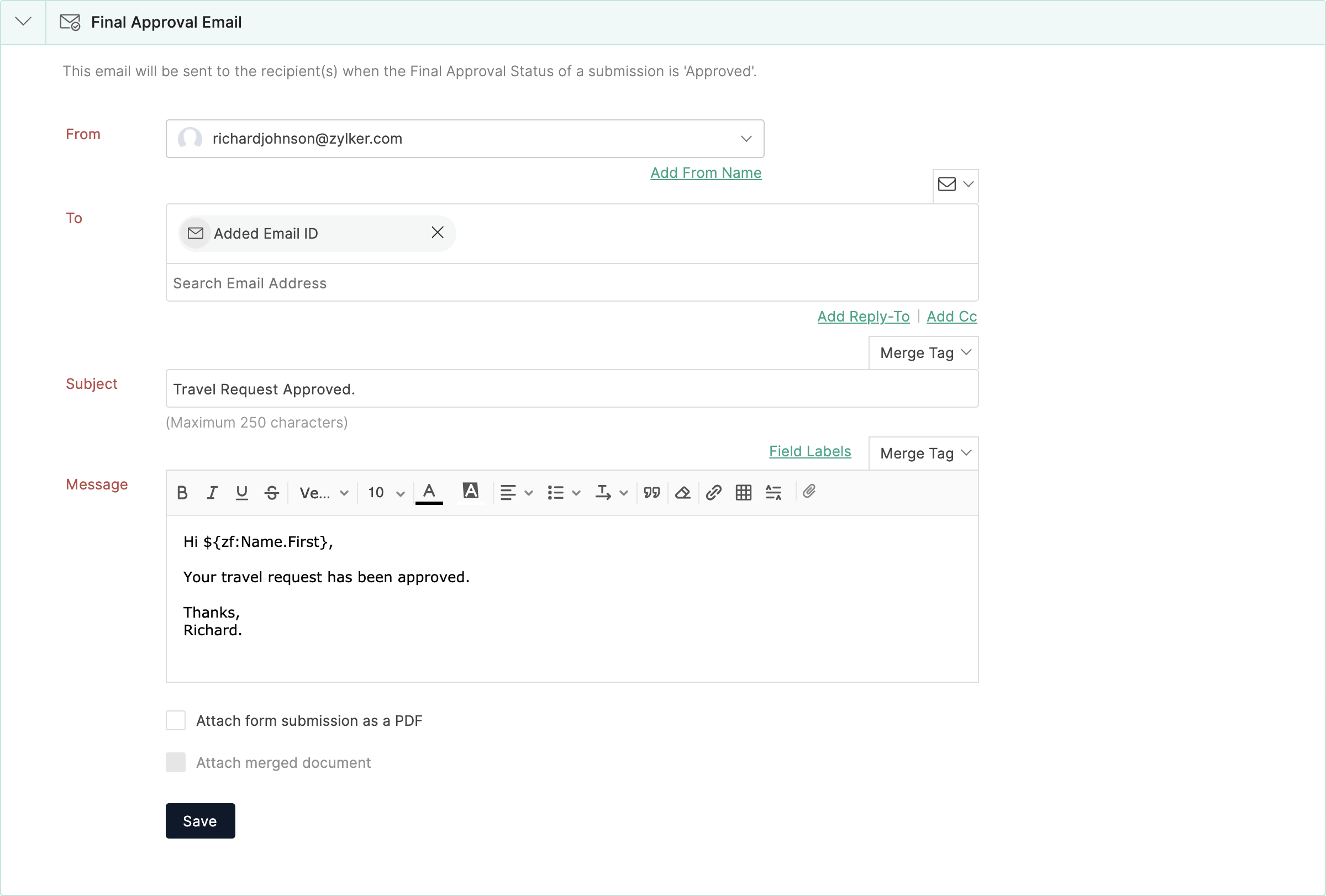Click the Search Email Address field
This screenshot has width=1326, height=896.
click(571, 283)
